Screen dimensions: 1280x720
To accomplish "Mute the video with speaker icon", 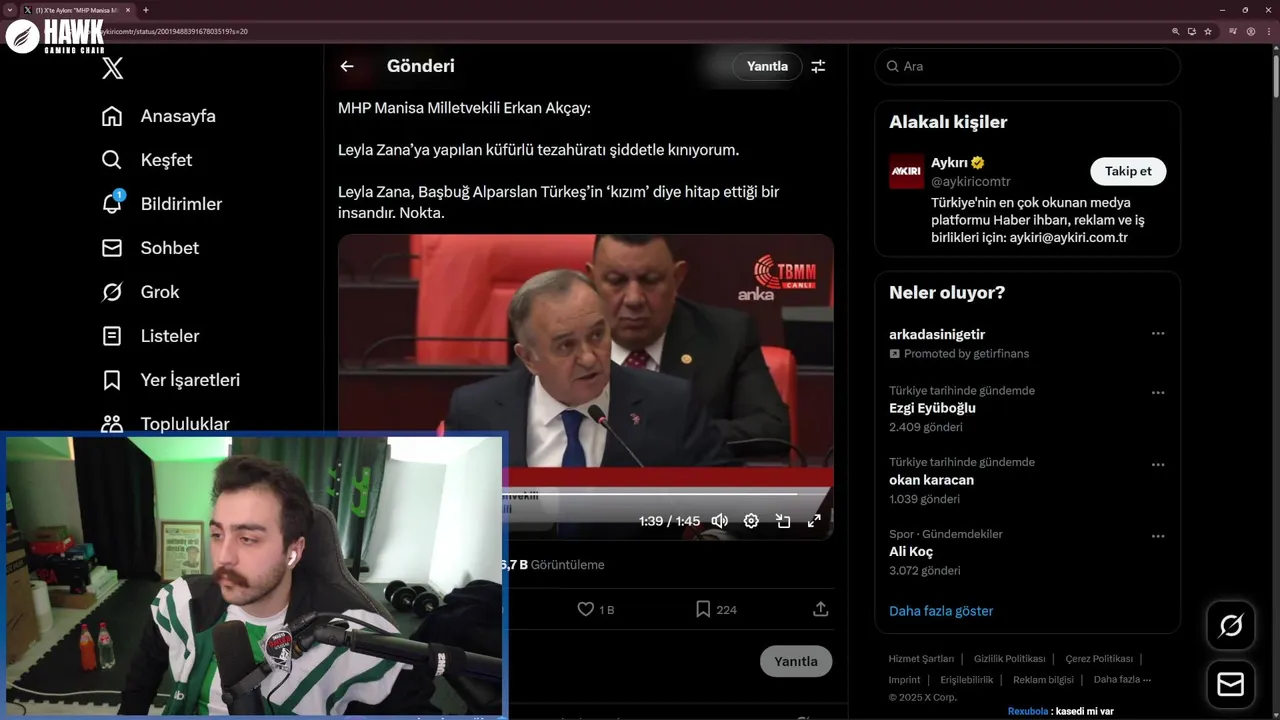I will pyautogui.click(x=720, y=521).
